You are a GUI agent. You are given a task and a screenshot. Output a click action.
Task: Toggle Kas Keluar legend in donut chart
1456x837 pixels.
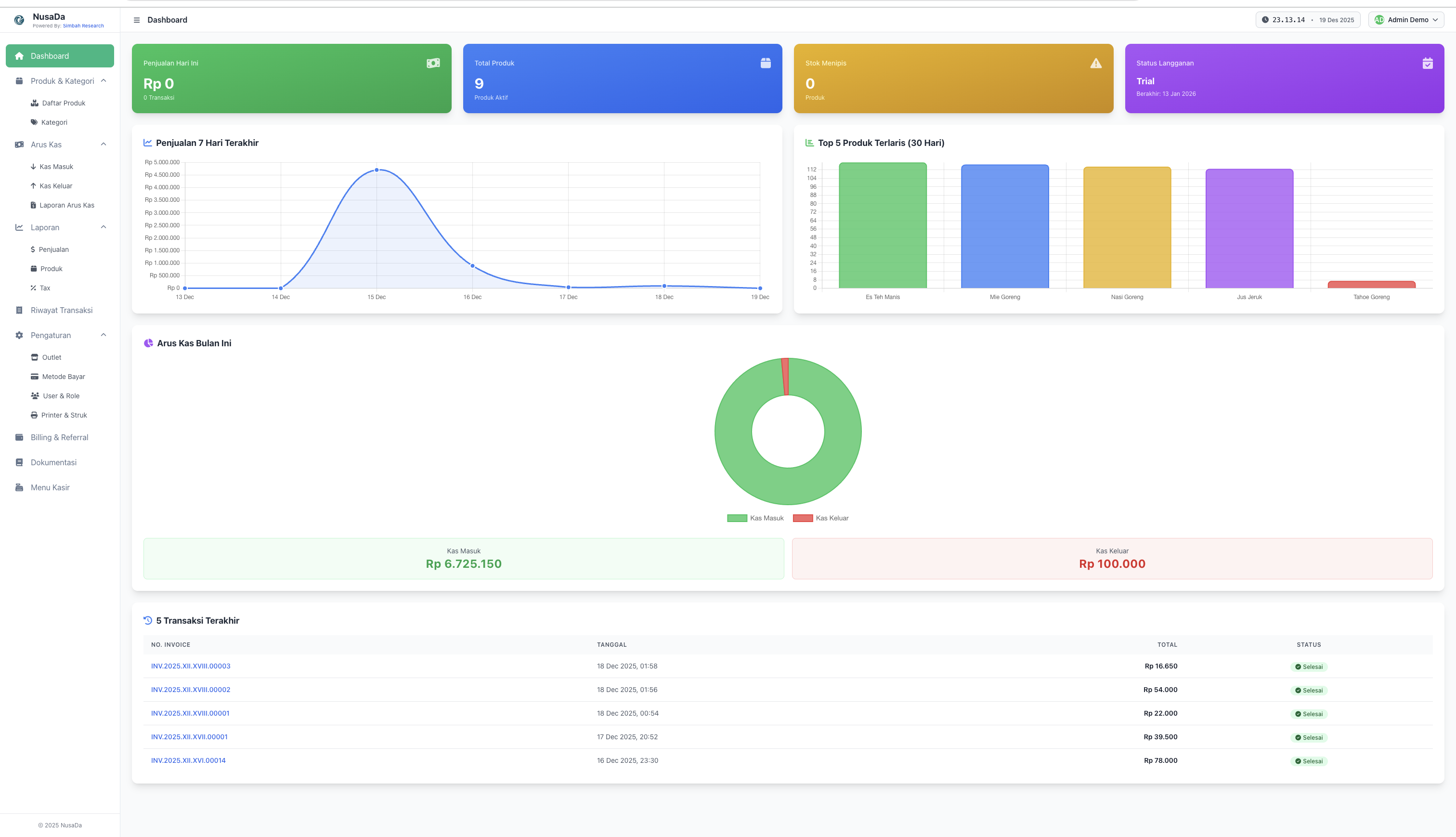820,518
